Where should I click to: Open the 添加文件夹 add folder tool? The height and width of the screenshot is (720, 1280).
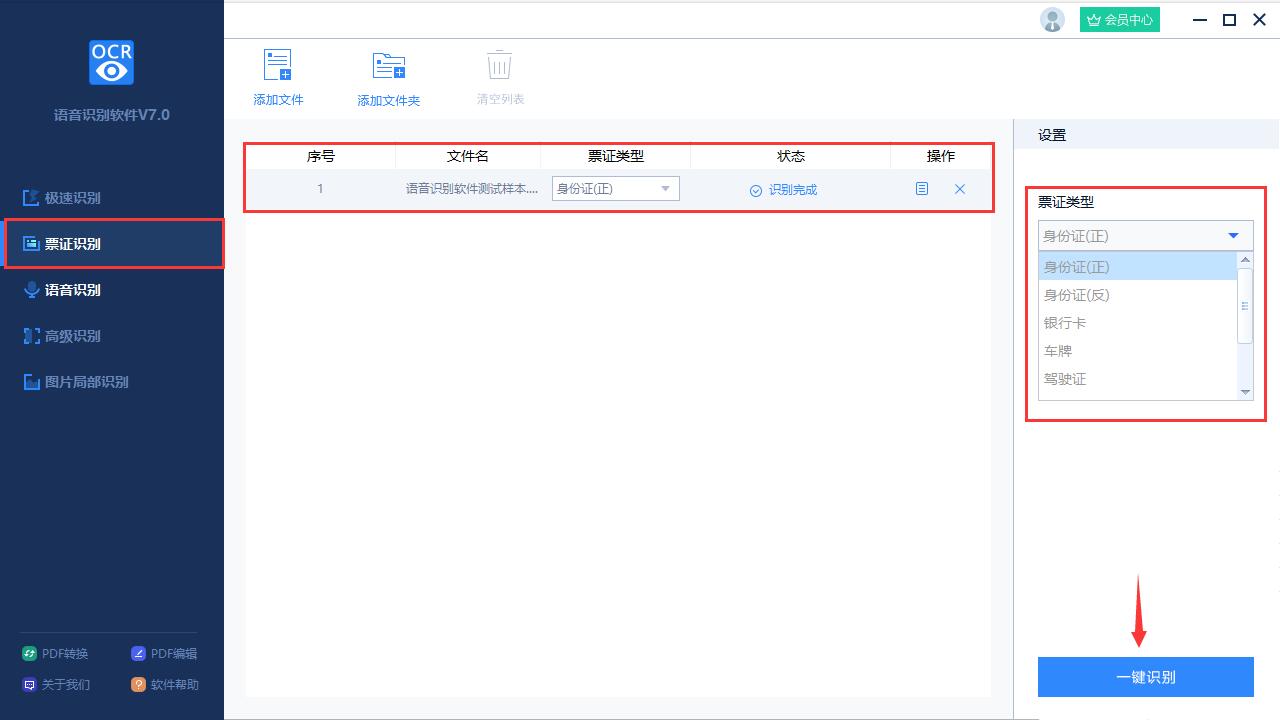tap(388, 75)
